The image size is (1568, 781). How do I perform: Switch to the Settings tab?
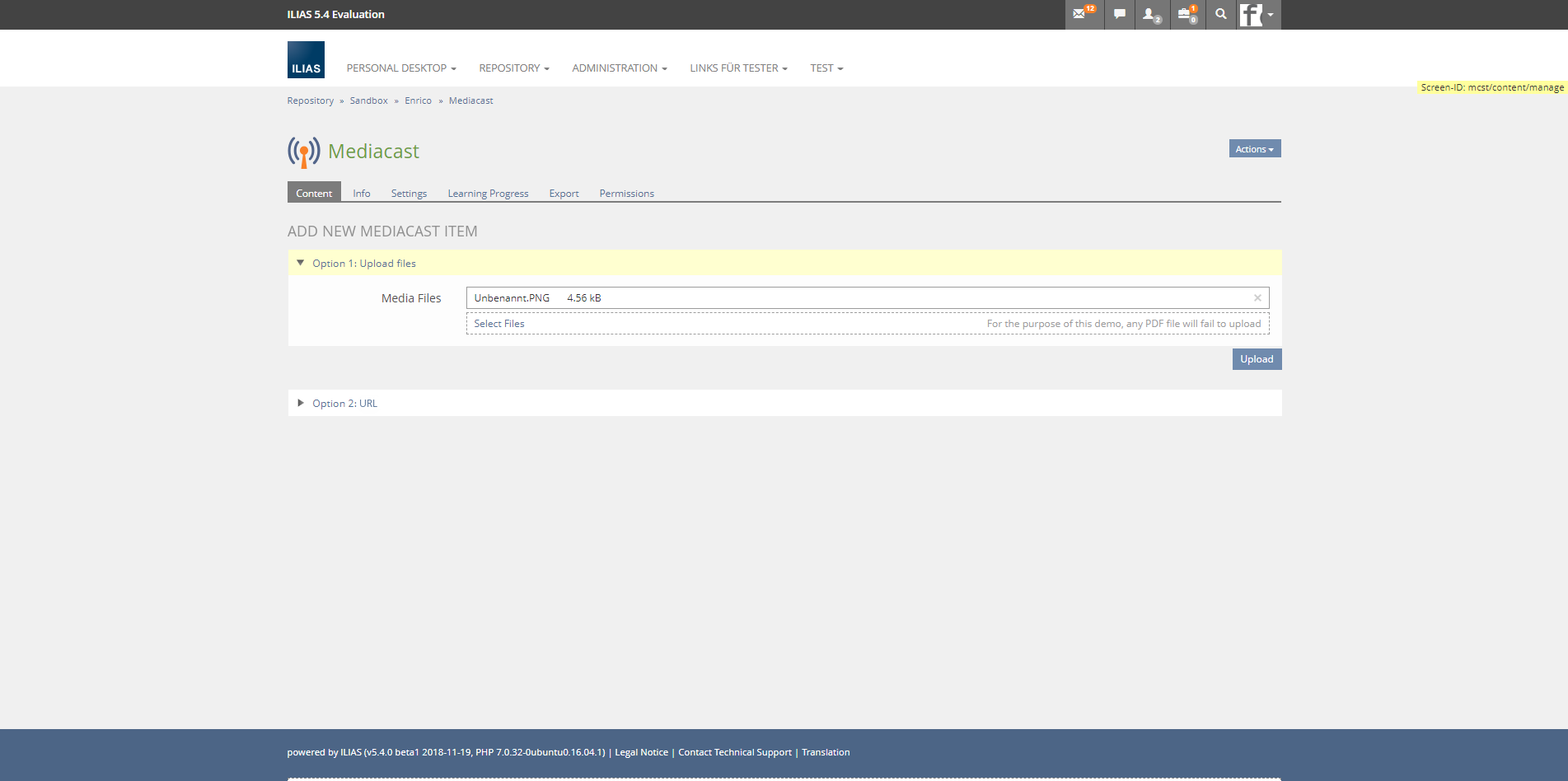point(409,194)
